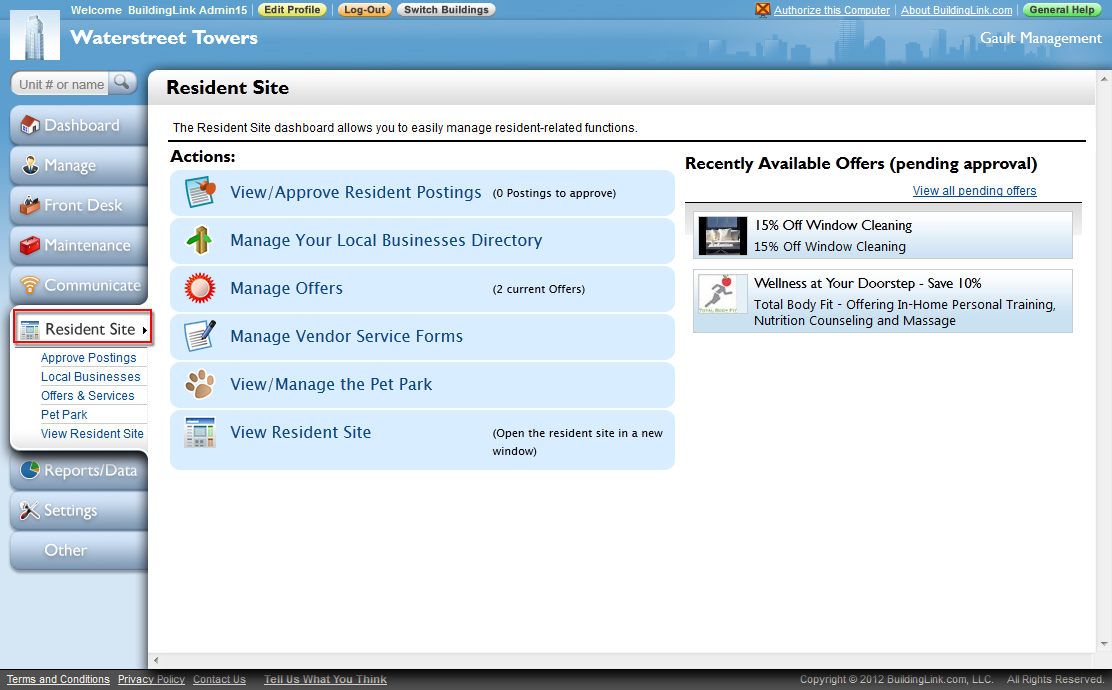
Task: Open the Reports/Data menu
Action: pyautogui.click(x=79, y=470)
